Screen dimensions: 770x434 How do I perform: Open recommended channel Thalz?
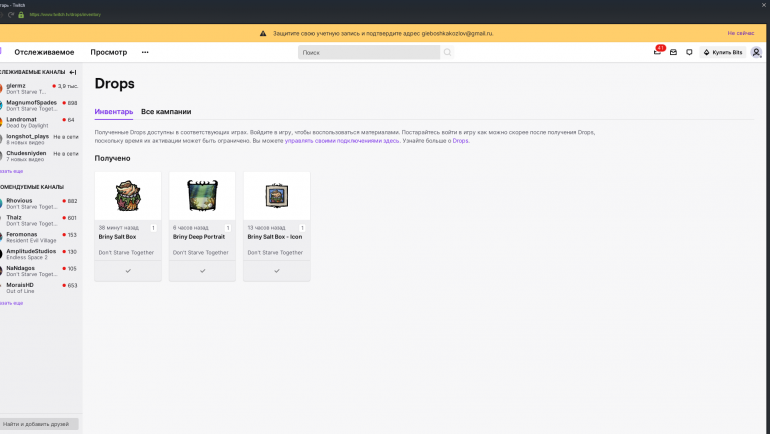39,220
